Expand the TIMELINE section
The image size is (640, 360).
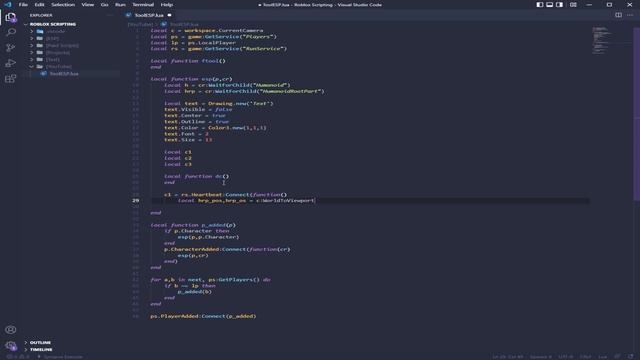pos(38,349)
